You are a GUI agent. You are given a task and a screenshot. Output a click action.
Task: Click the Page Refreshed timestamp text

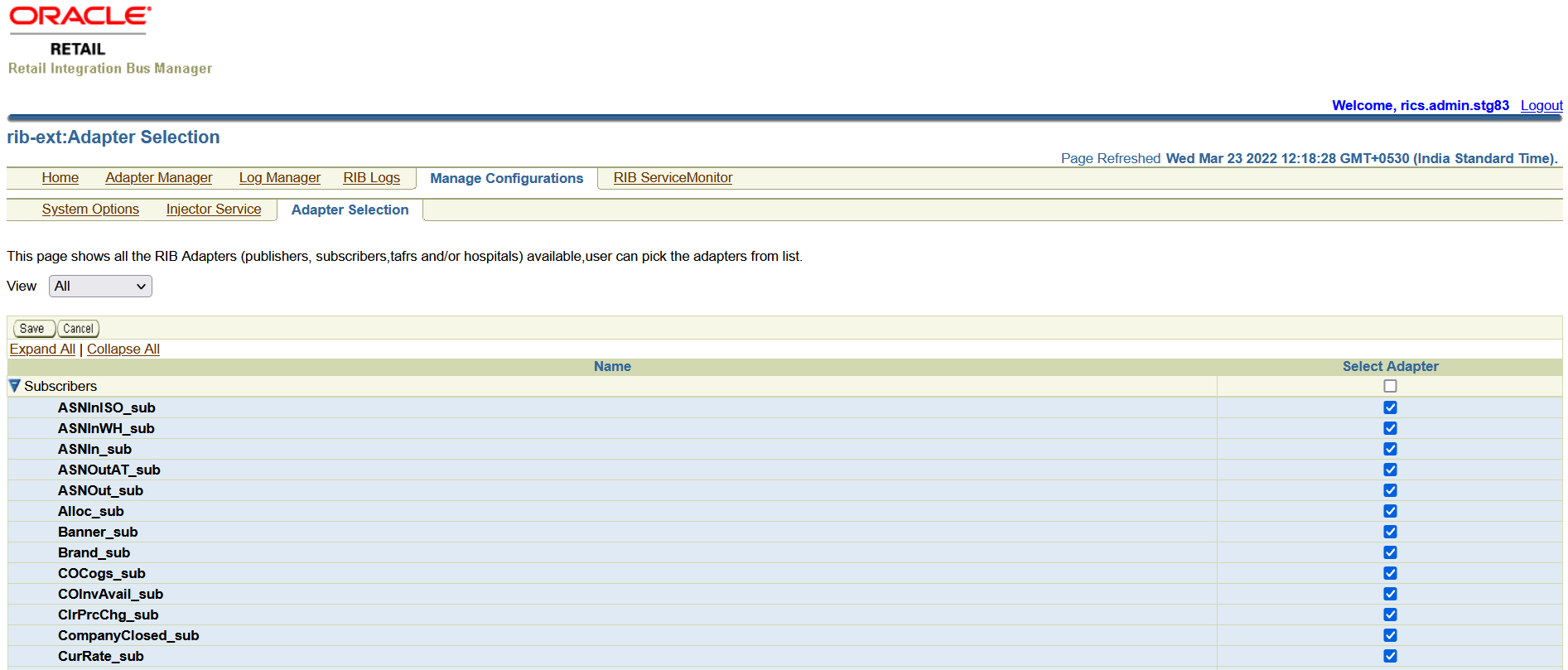(1310, 159)
